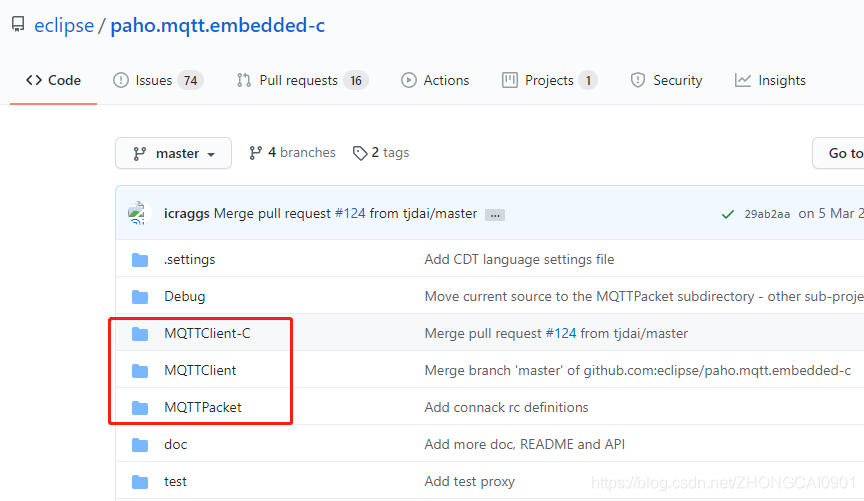Open pull request #124 in commit header

350,213
